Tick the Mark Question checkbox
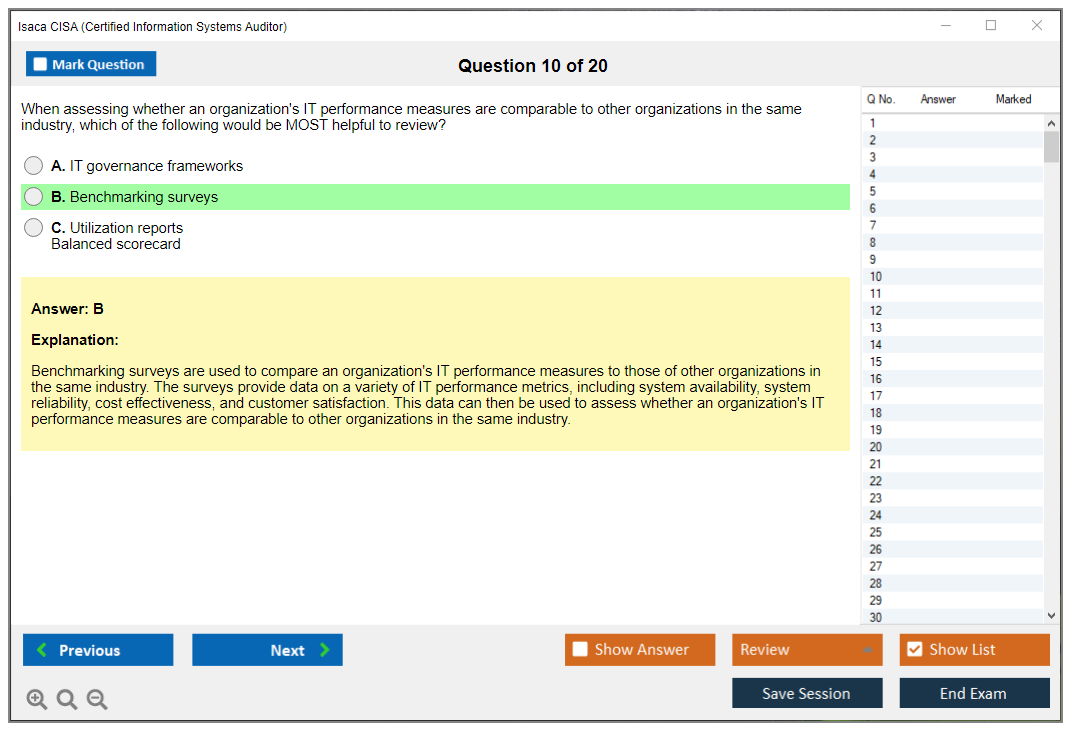Viewport: 1075px width, 735px height. 40,64
